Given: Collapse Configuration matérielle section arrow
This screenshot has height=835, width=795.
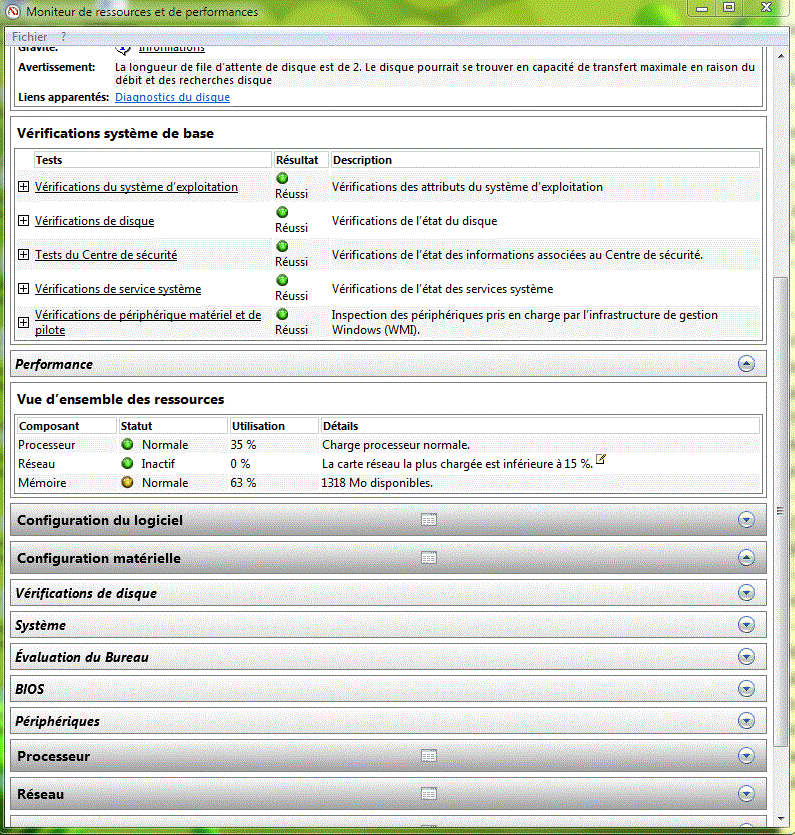Looking at the screenshot, I should pyautogui.click(x=746, y=558).
